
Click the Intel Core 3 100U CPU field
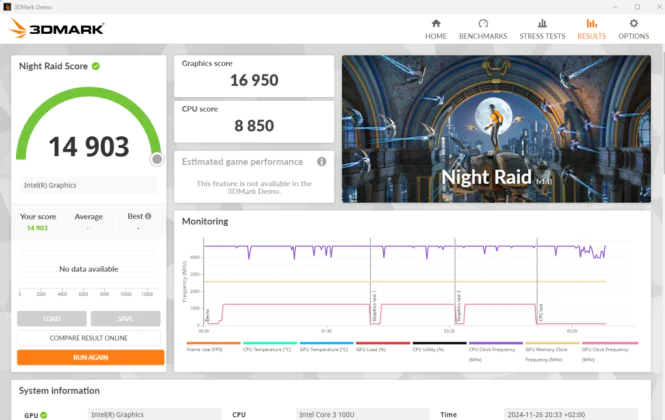click(x=363, y=414)
